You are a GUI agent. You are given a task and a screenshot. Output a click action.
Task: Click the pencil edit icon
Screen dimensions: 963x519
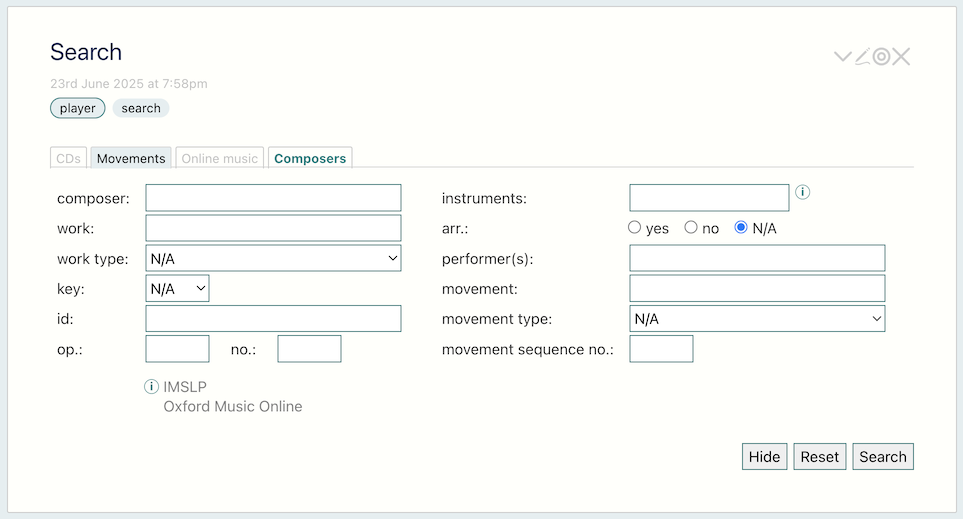pos(862,57)
